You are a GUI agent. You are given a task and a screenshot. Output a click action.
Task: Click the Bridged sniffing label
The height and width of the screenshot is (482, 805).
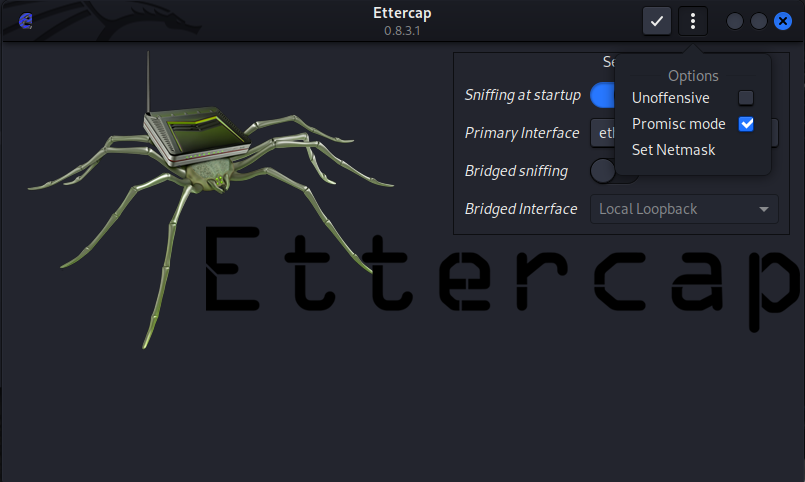516,171
